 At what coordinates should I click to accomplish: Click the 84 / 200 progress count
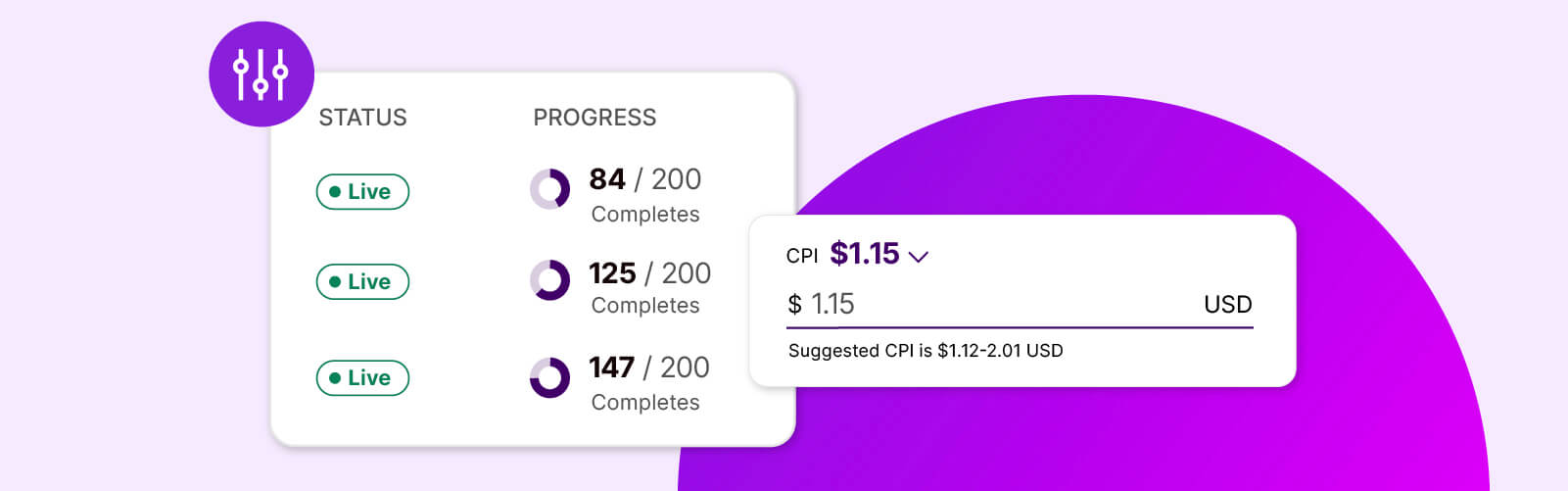click(x=644, y=179)
